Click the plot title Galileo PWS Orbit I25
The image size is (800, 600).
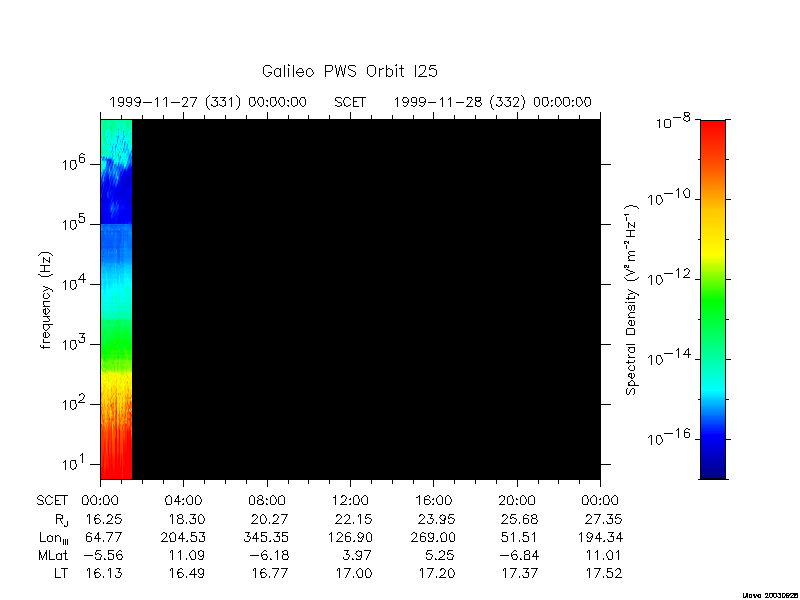coord(349,71)
